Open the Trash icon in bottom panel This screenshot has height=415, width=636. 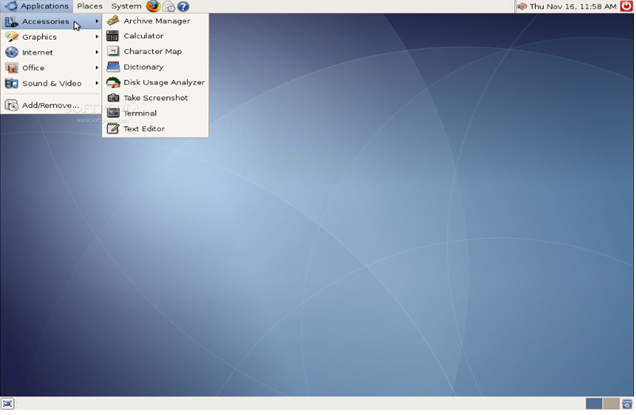[x=627, y=404]
